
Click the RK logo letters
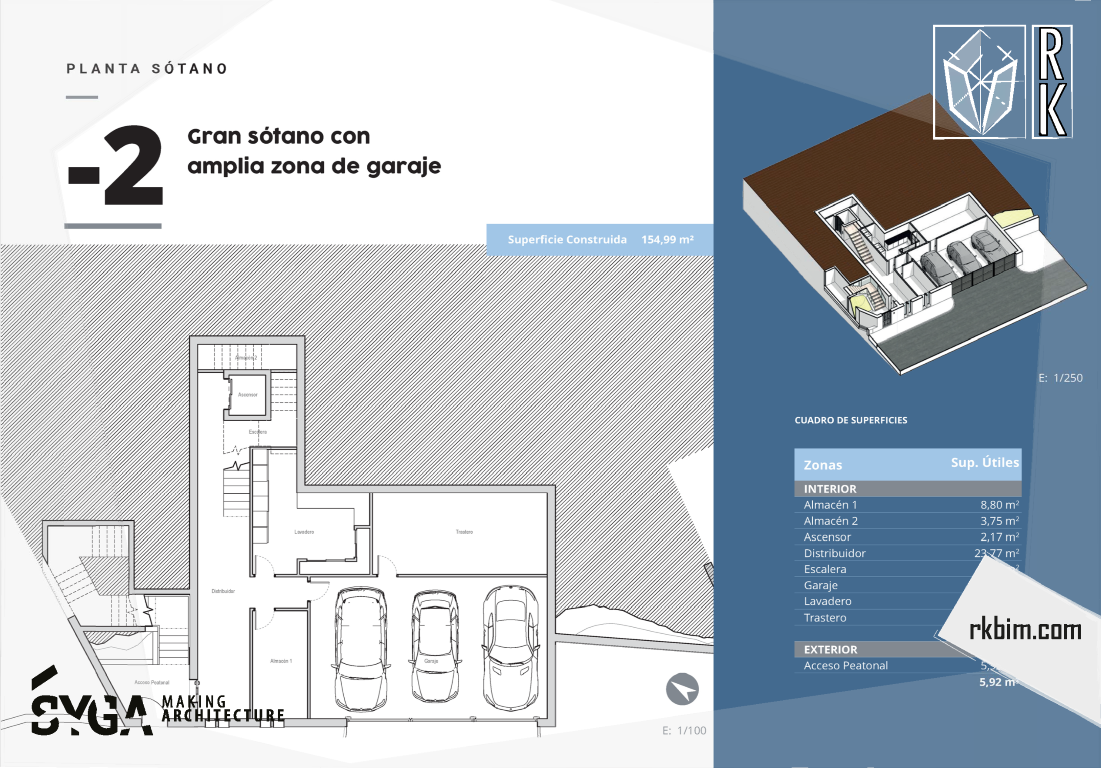click(1052, 81)
